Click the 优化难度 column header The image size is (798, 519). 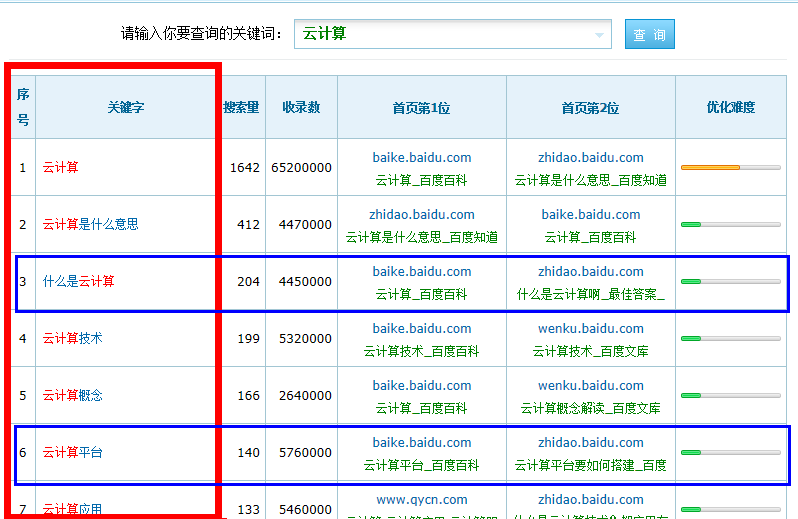pyautogui.click(x=730, y=107)
